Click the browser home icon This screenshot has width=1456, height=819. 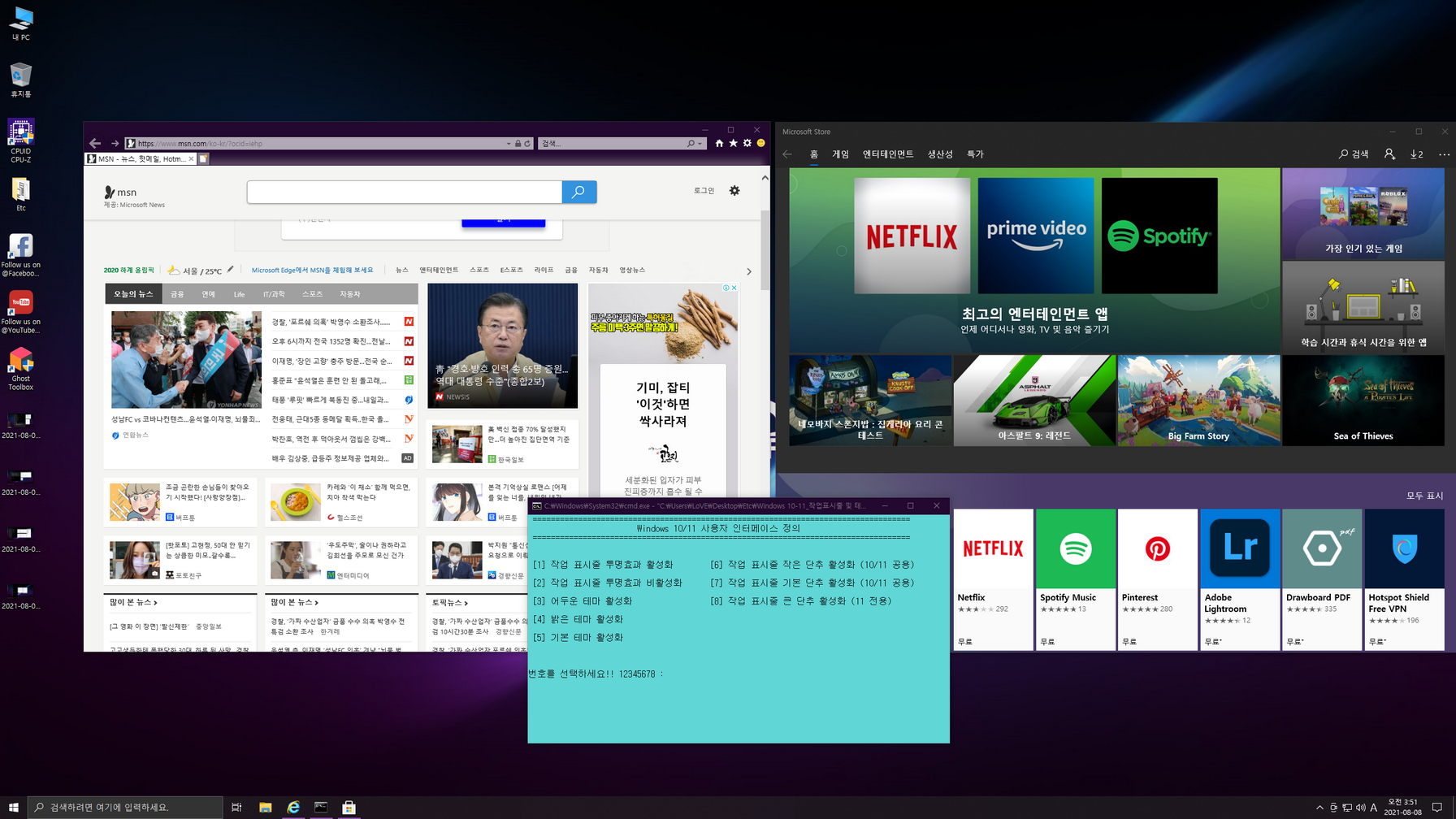tap(719, 143)
